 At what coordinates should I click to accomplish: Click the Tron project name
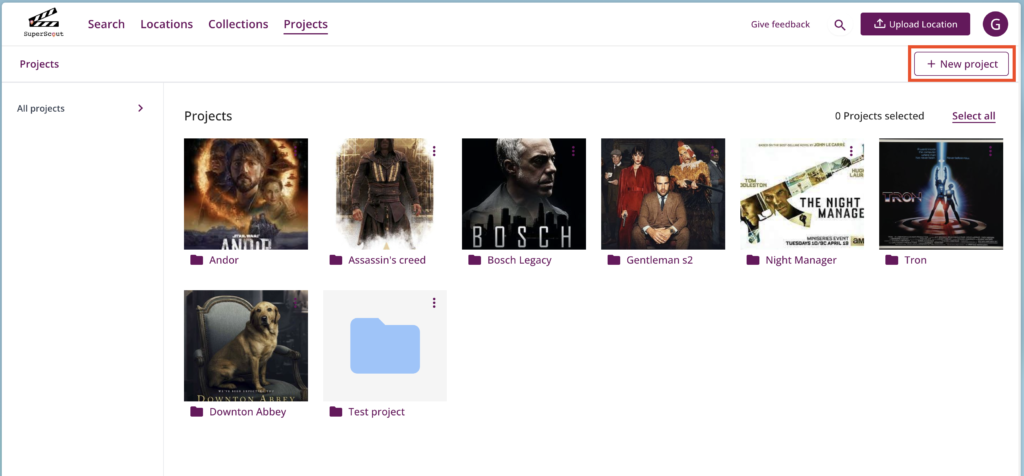coord(916,260)
